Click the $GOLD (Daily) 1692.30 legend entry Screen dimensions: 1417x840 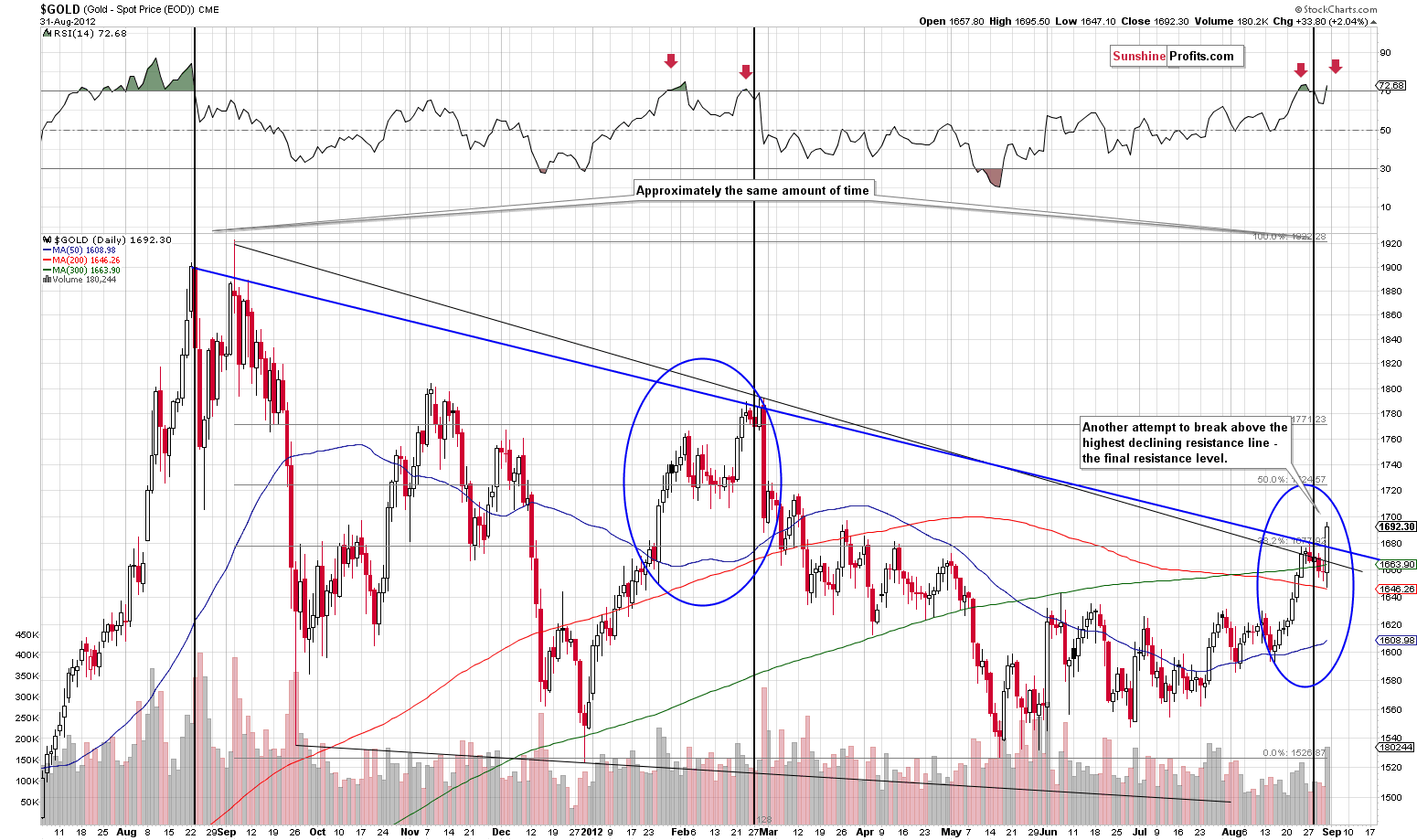click(107, 240)
